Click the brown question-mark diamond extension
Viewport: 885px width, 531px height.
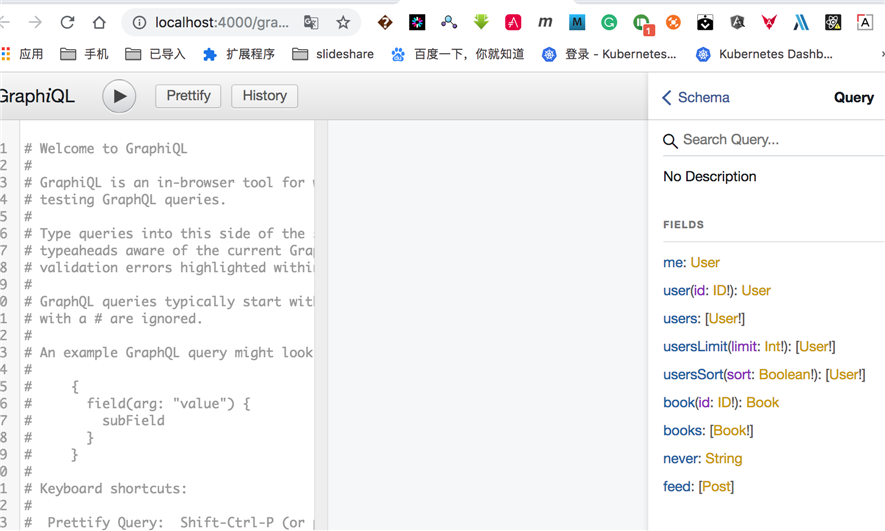(385, 23)
